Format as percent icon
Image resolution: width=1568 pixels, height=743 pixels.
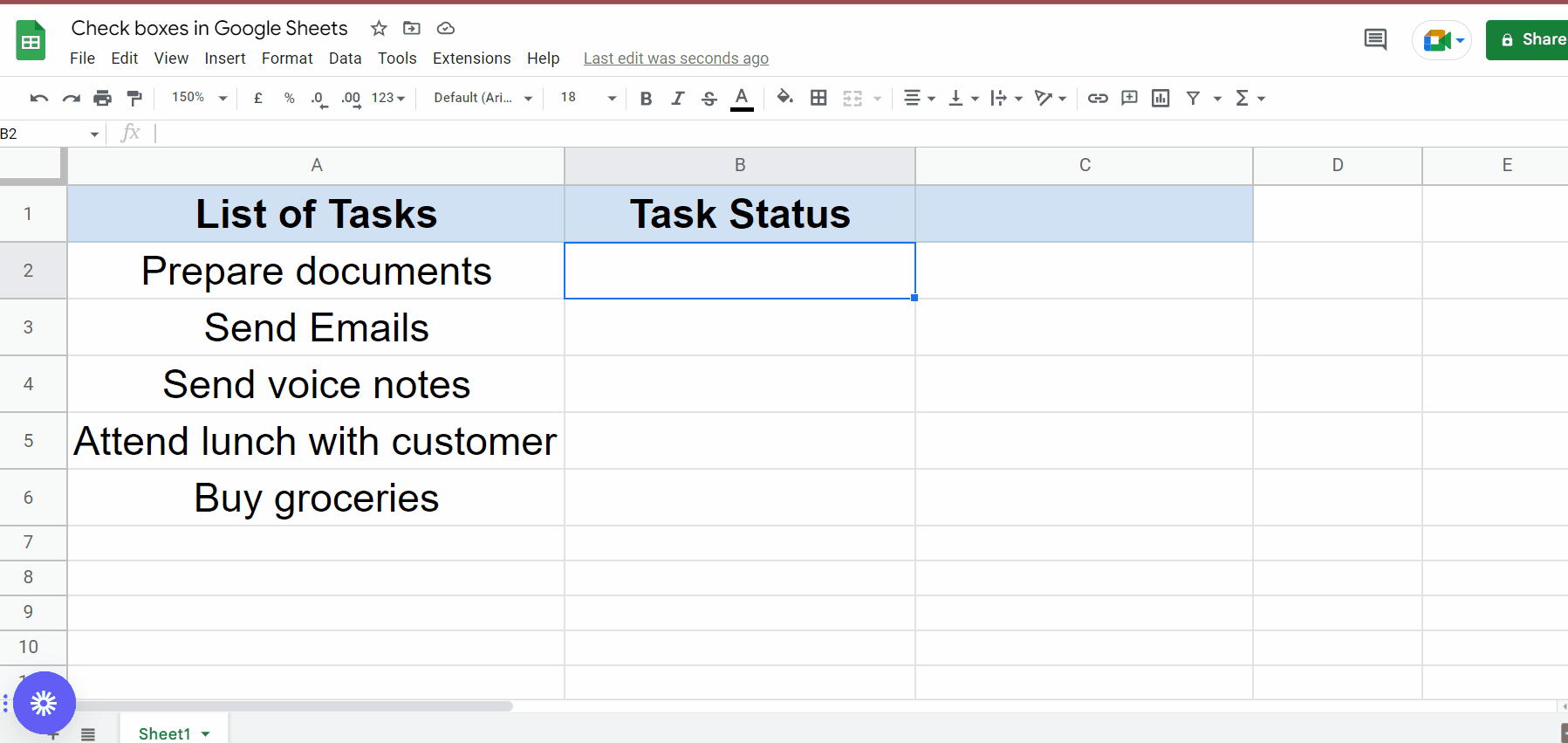(x=289, y=98)
